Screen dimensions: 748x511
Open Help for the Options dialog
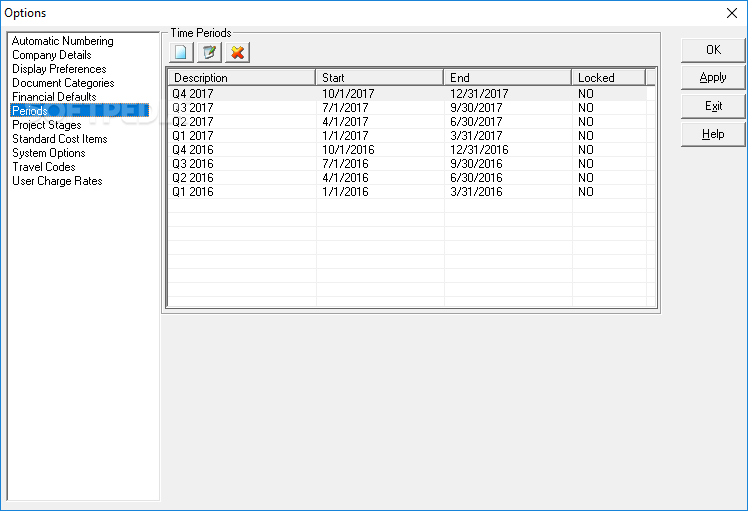click(713, 134)
